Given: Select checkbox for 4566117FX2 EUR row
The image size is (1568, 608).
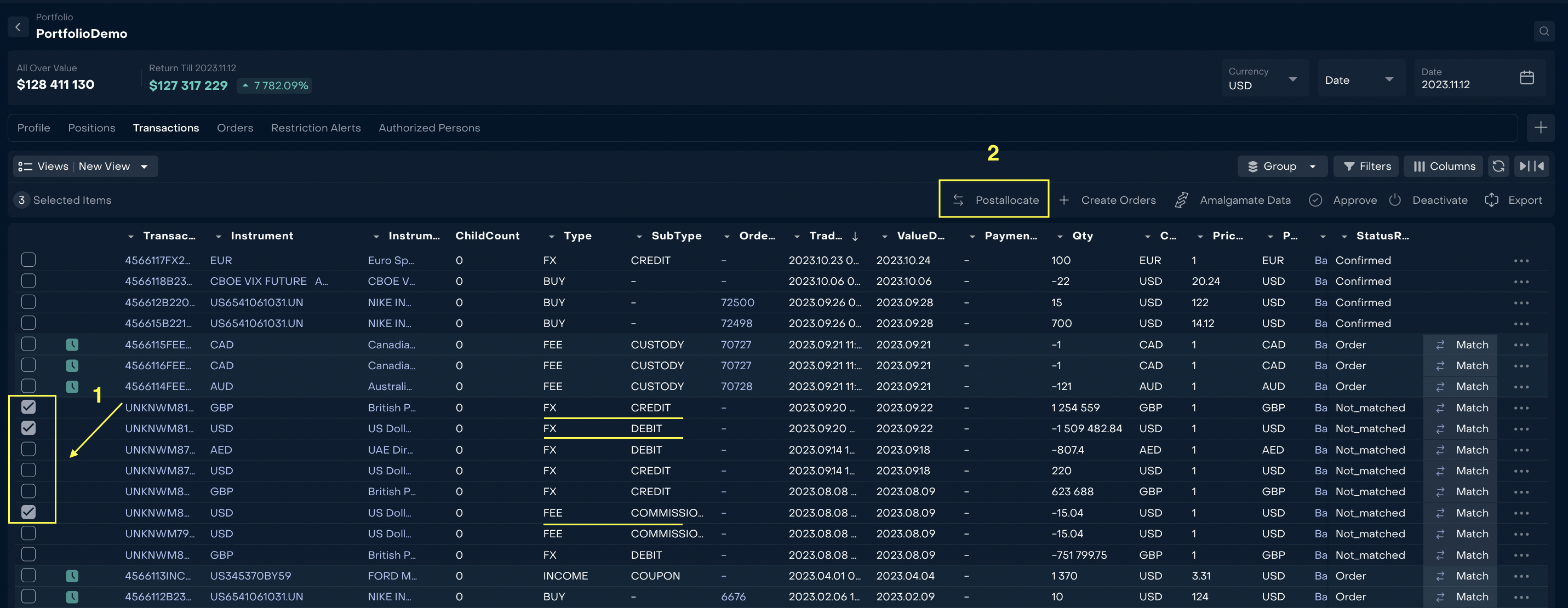Looking at the screenshot, I should click(28, 260).
